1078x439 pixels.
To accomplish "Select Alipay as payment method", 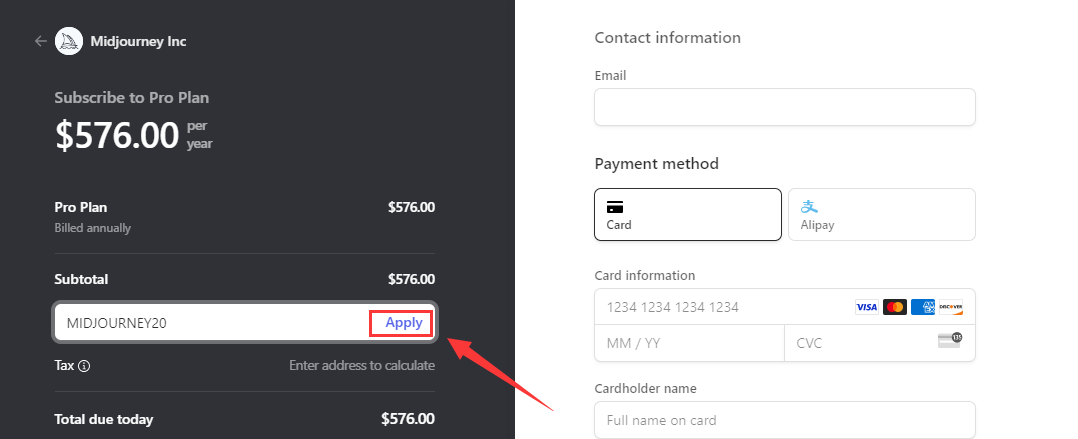I will [881, 214].
